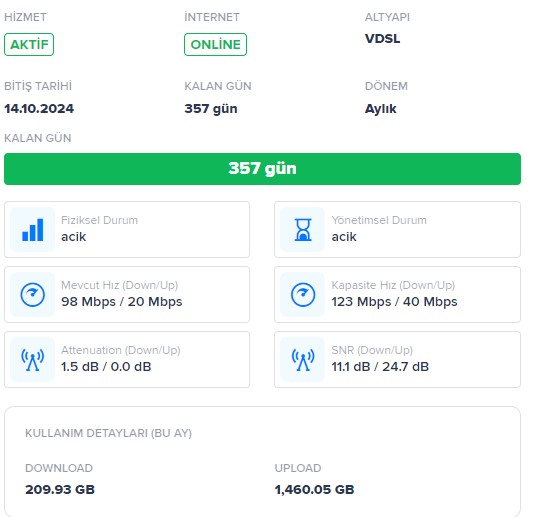This screenshot has height=517, width=538.
Task: Click the bar chart icon for Fiziksel Durum
Action: click(33, 230)
